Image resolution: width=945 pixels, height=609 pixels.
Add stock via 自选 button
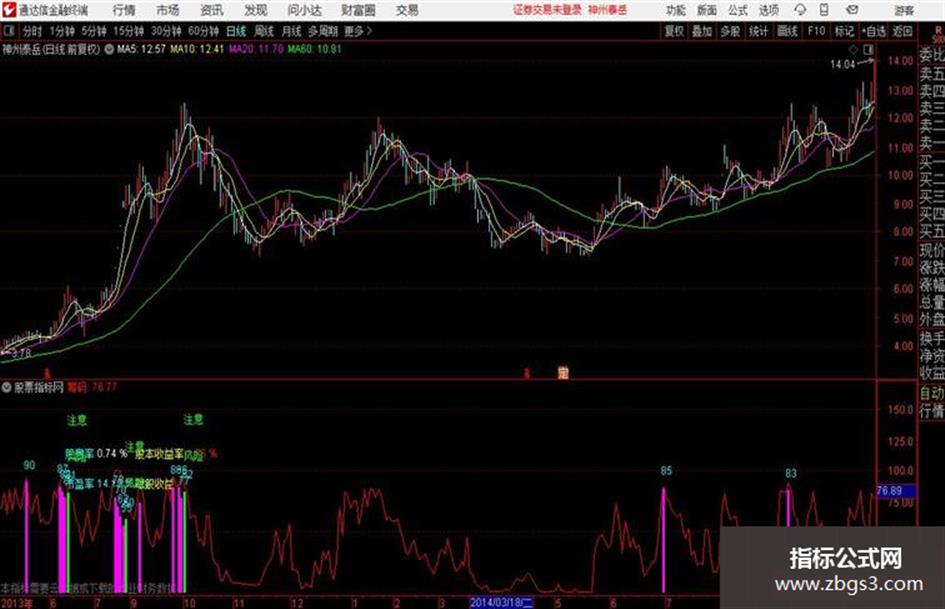874,31
